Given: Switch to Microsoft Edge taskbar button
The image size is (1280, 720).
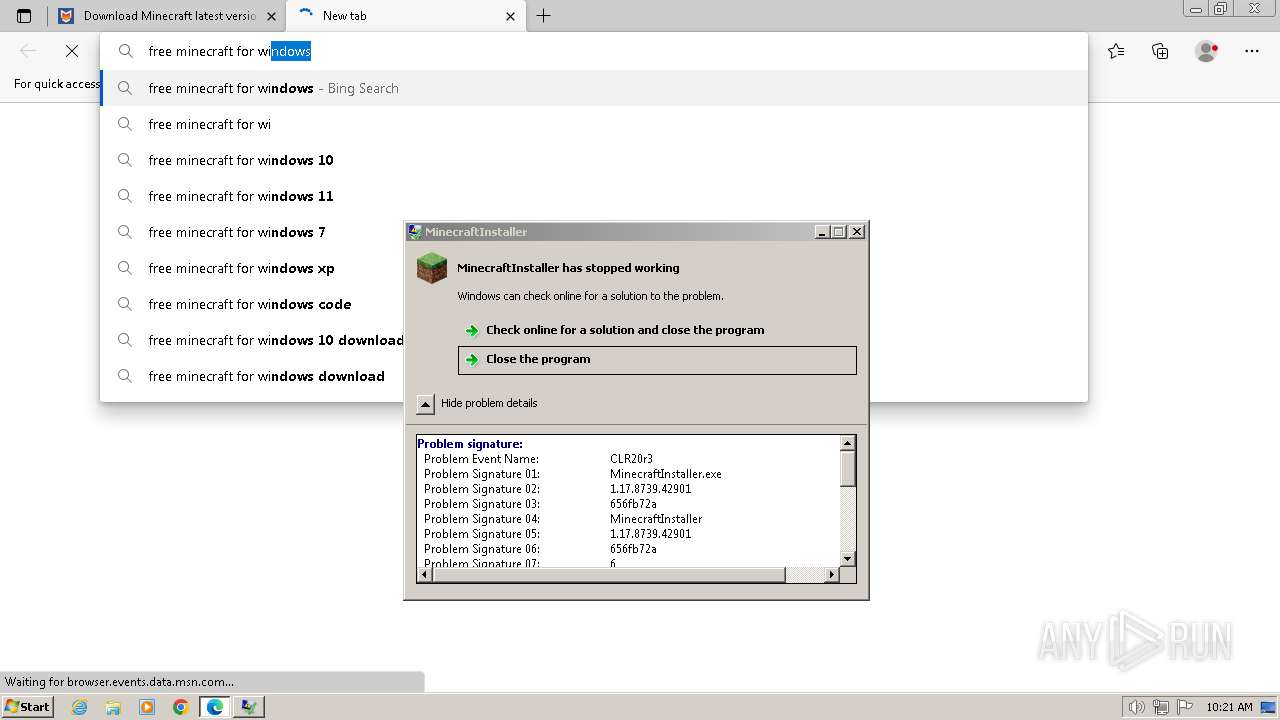Looking at the screenshot, I should click(x=215, y=707).
